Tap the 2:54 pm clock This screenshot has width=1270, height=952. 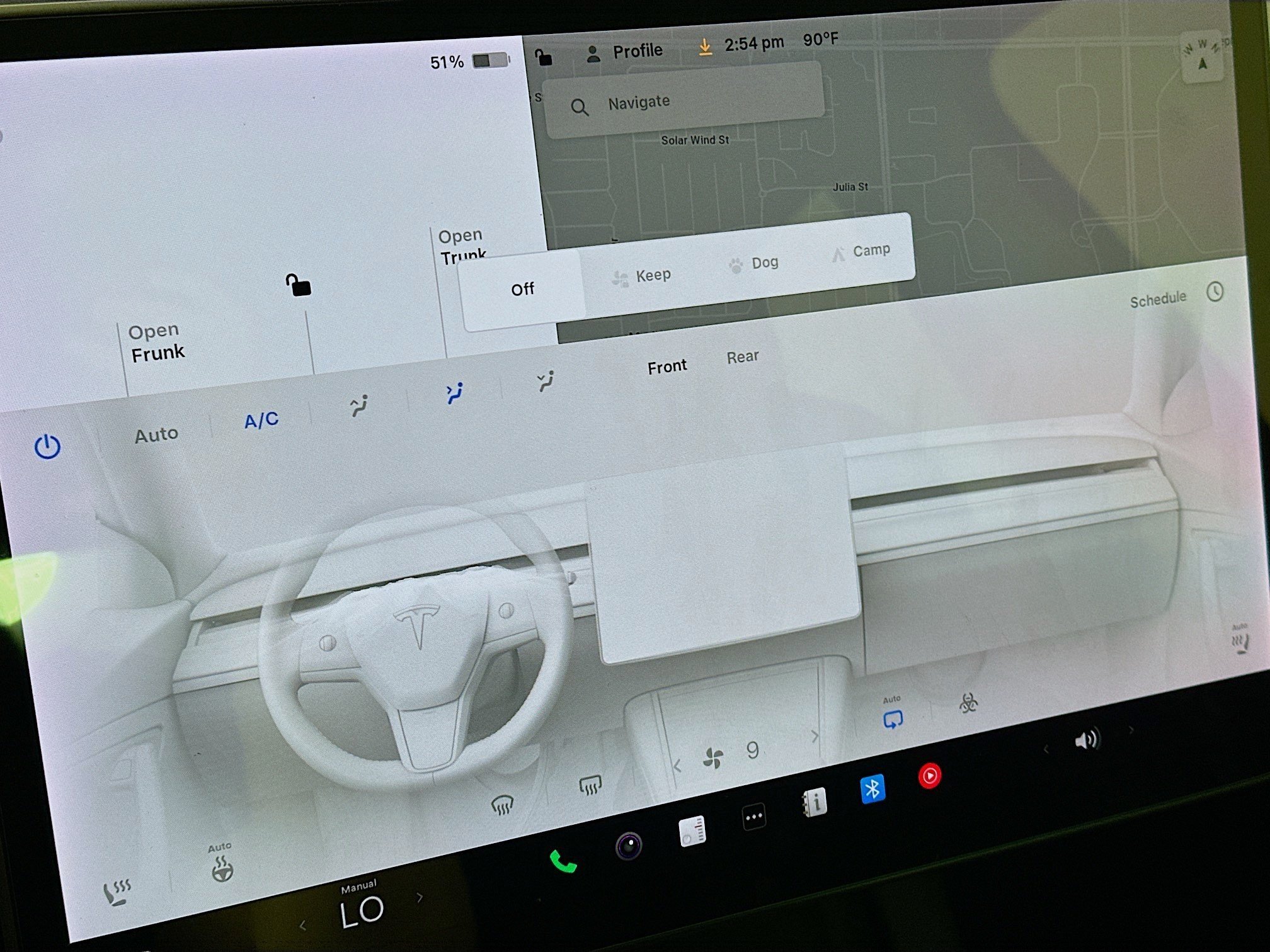coord(754,43)
